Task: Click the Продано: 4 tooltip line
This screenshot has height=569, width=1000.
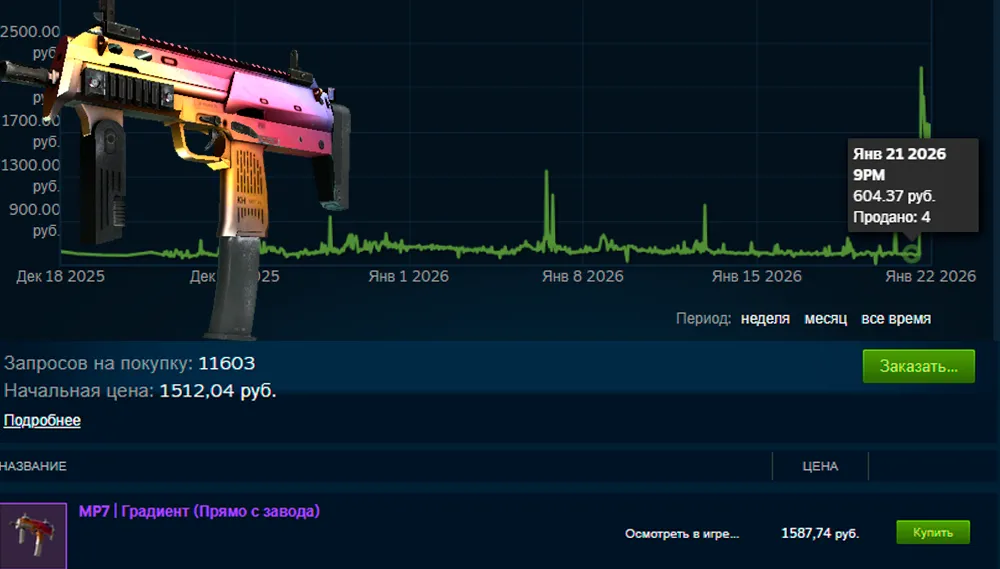Action: point(892,217)
